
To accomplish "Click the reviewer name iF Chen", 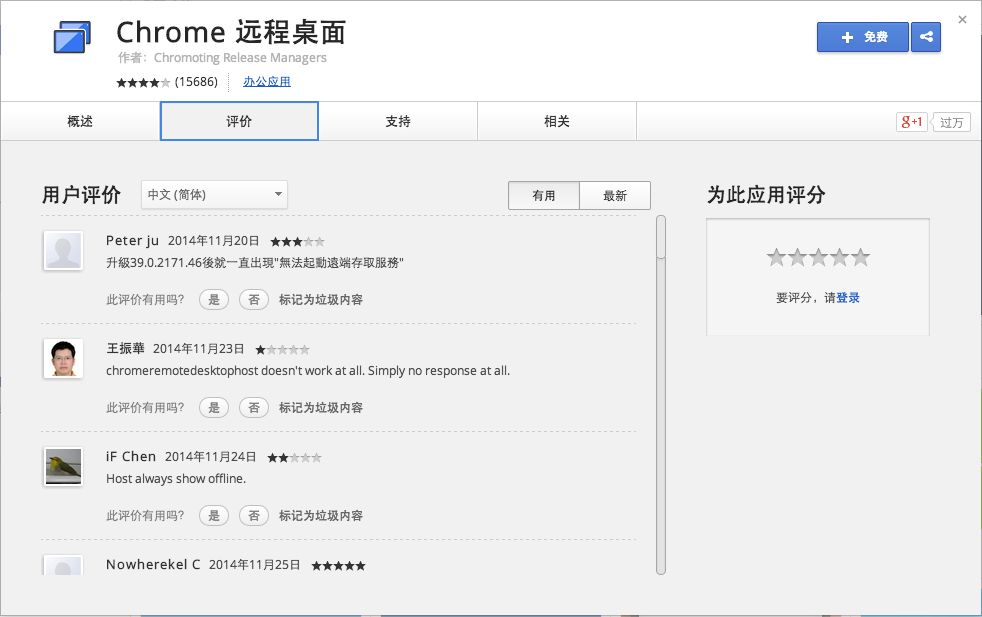I will tap(131, 457).
